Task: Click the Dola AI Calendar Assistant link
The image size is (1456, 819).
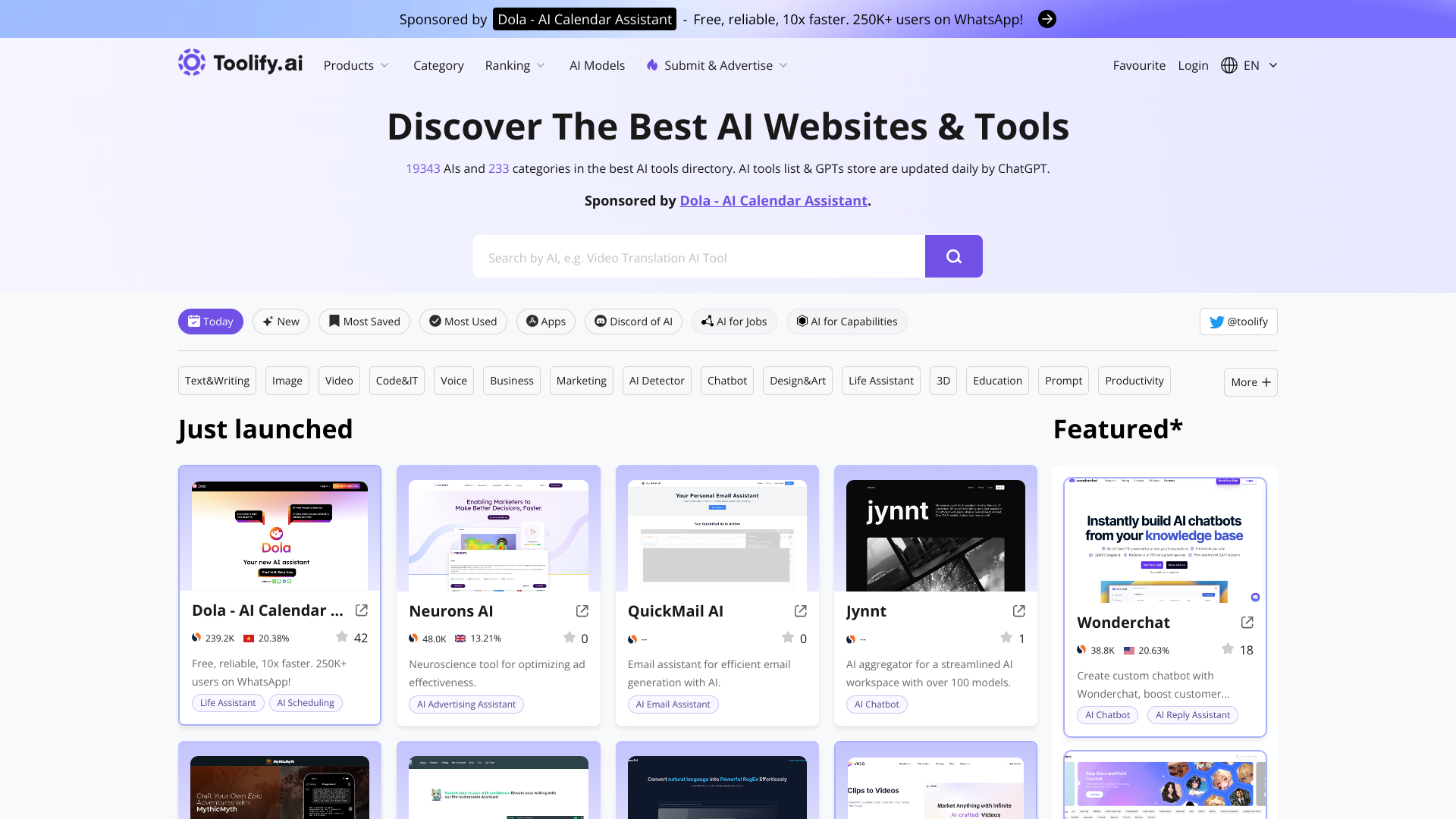Action: [773, 200]
